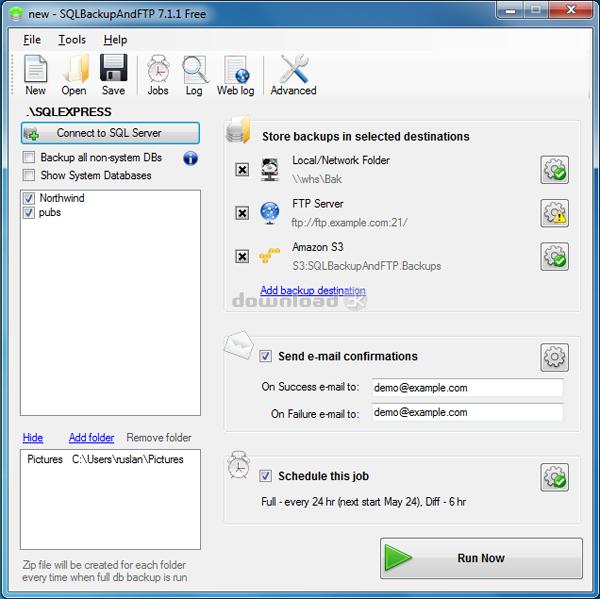The height and width of the screenshot is (599, 600).
Task: Click the blue info icon beside Backup all
Action: click(x=190, y=158)
